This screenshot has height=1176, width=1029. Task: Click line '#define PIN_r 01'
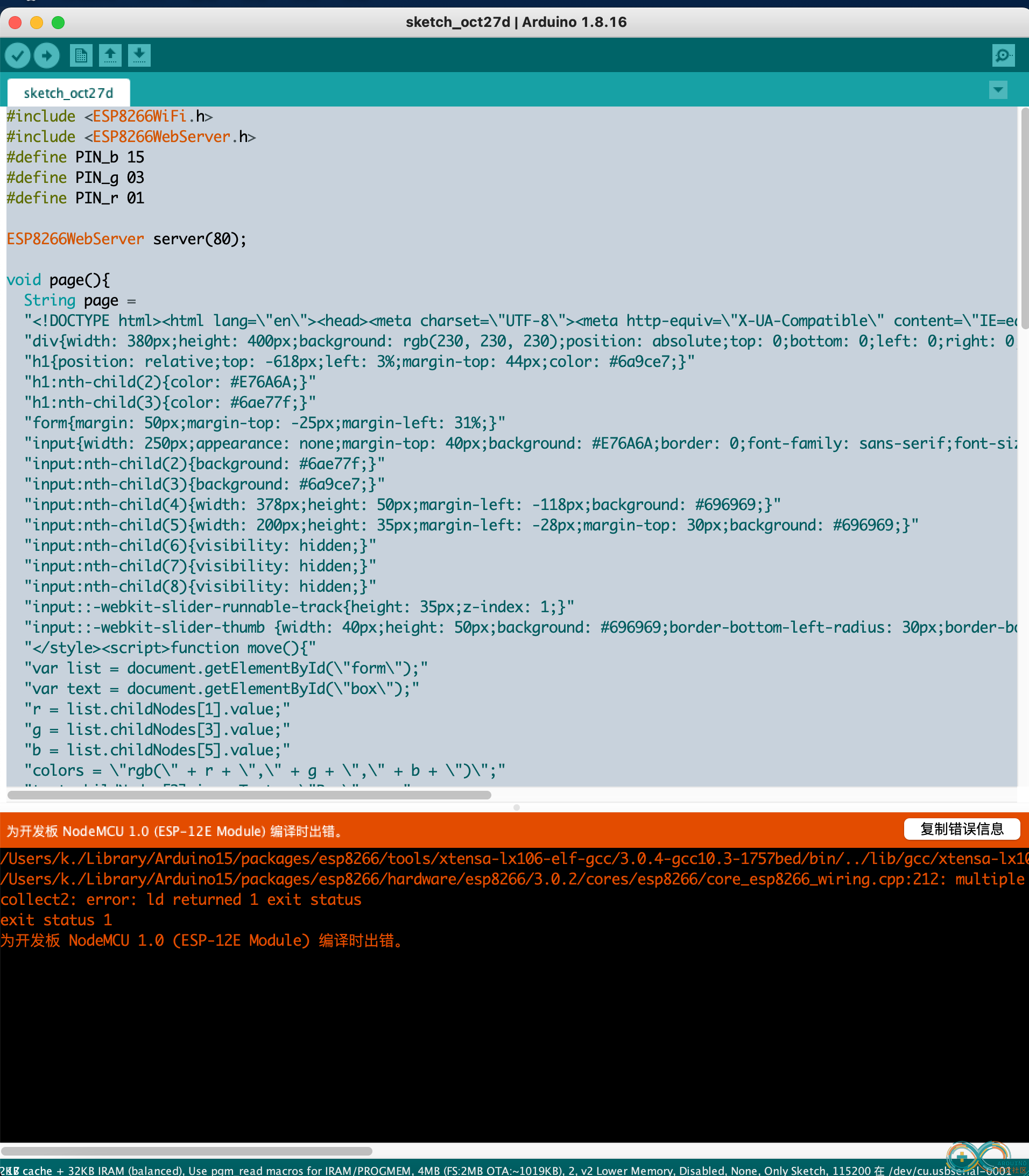(75, 198)
